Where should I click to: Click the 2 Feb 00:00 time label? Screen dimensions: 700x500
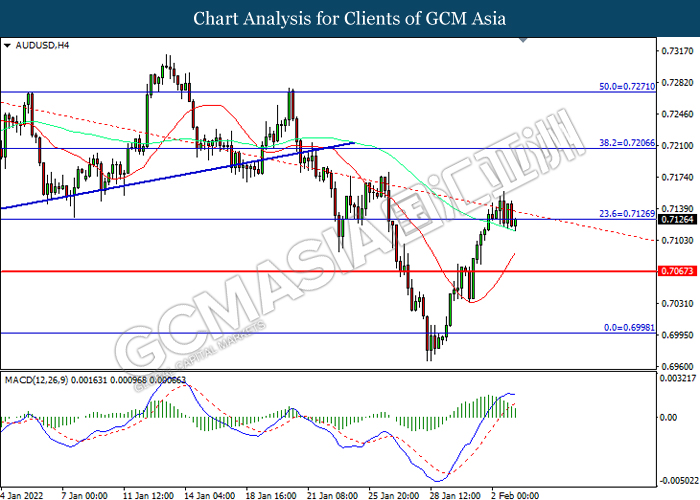tap(515, 496)
